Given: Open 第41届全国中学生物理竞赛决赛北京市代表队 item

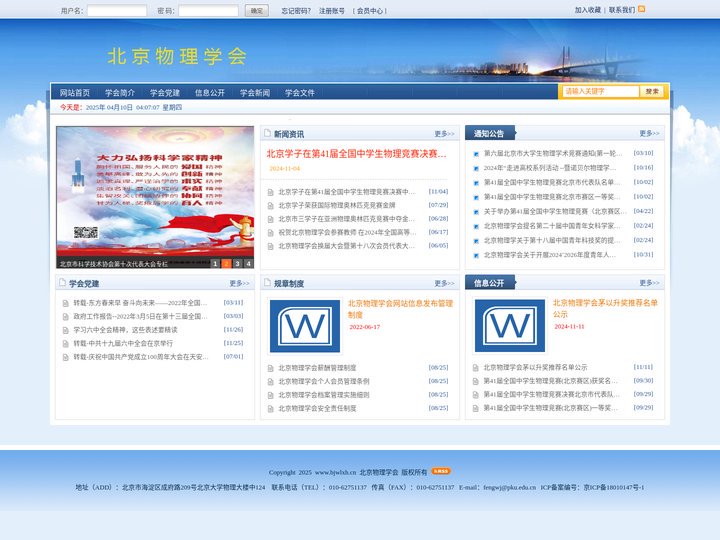Looking at the screenshot, I should [551, 394].
